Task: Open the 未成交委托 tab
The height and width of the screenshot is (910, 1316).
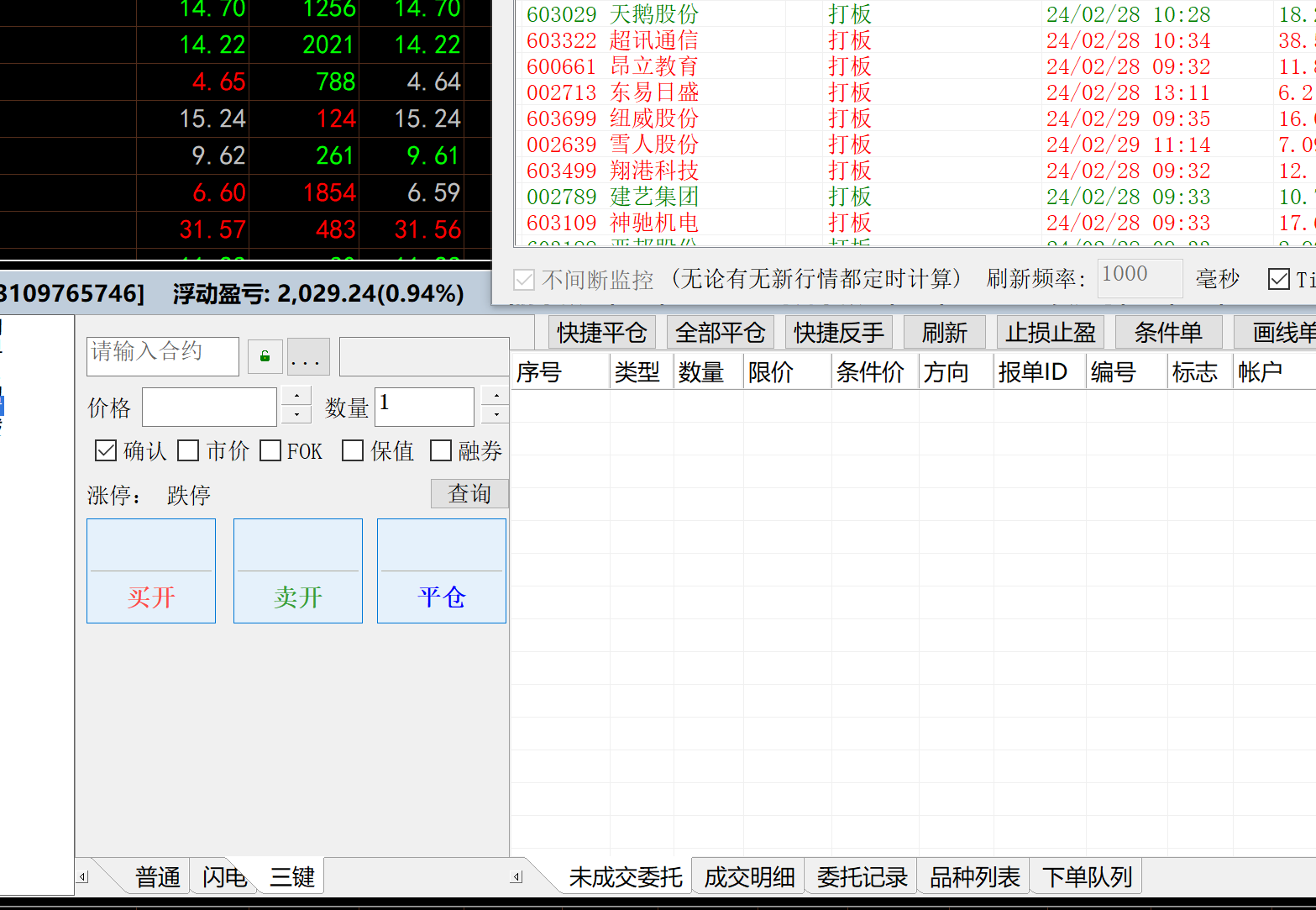Action: tap(626, 877)
